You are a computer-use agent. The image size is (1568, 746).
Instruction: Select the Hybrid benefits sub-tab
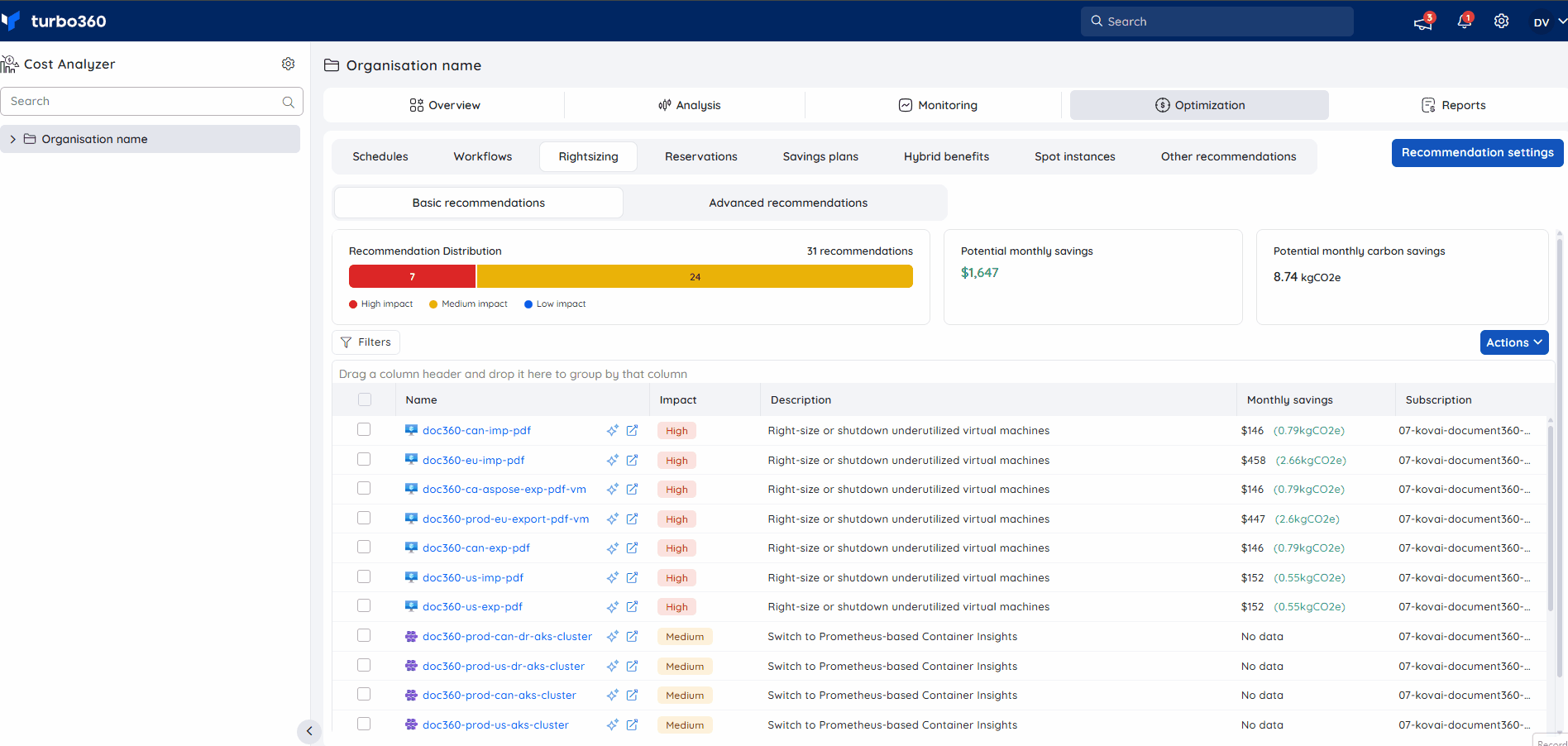[x=946, y=156]
